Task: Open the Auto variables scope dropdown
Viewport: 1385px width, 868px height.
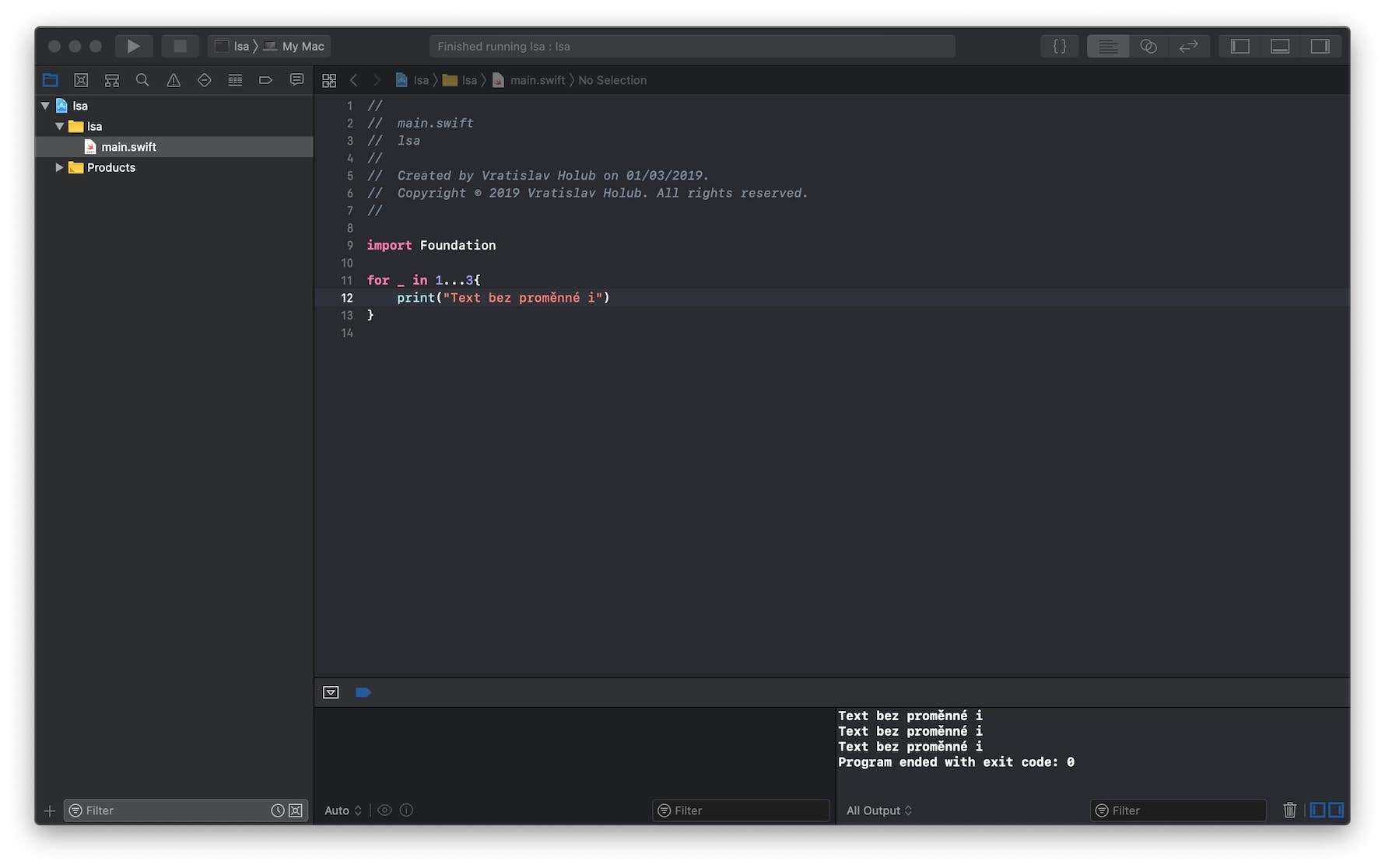Action: pos(342,810)
